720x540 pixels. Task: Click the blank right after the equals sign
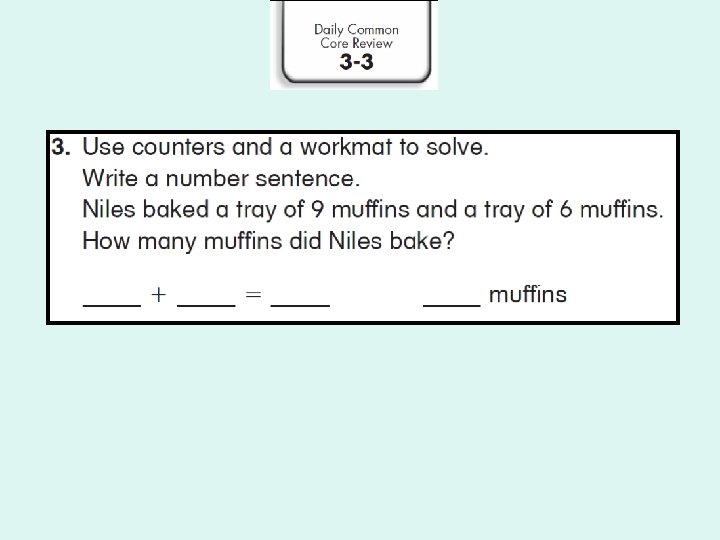tap(300, 304)
